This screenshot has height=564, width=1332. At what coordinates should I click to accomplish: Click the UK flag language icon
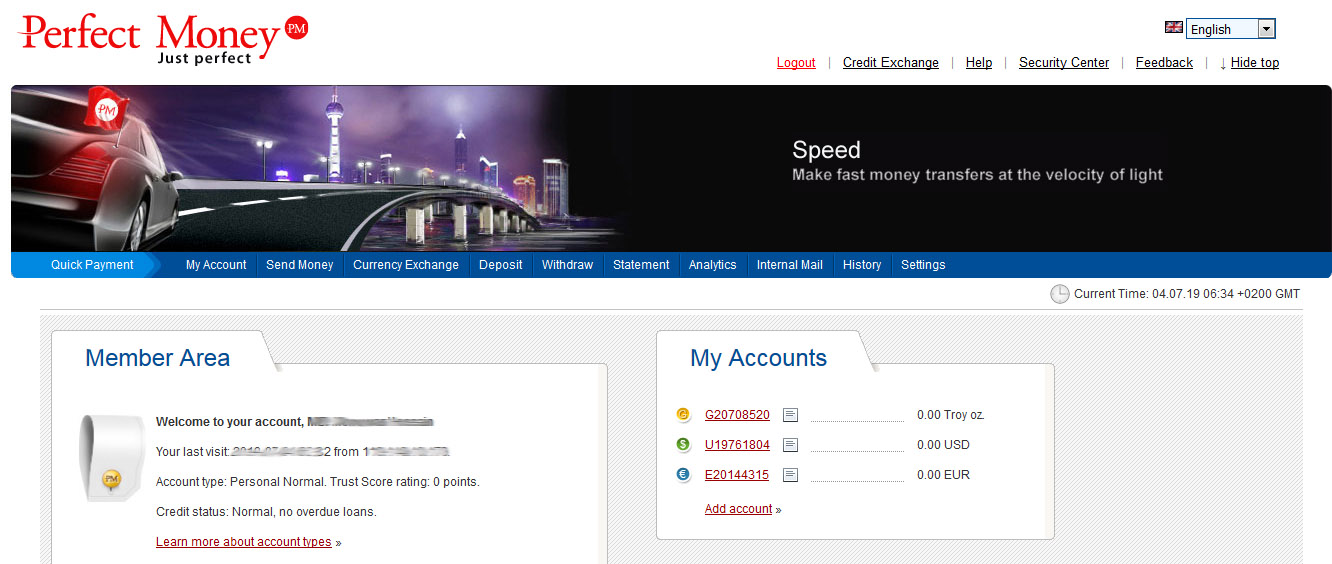1174,28
